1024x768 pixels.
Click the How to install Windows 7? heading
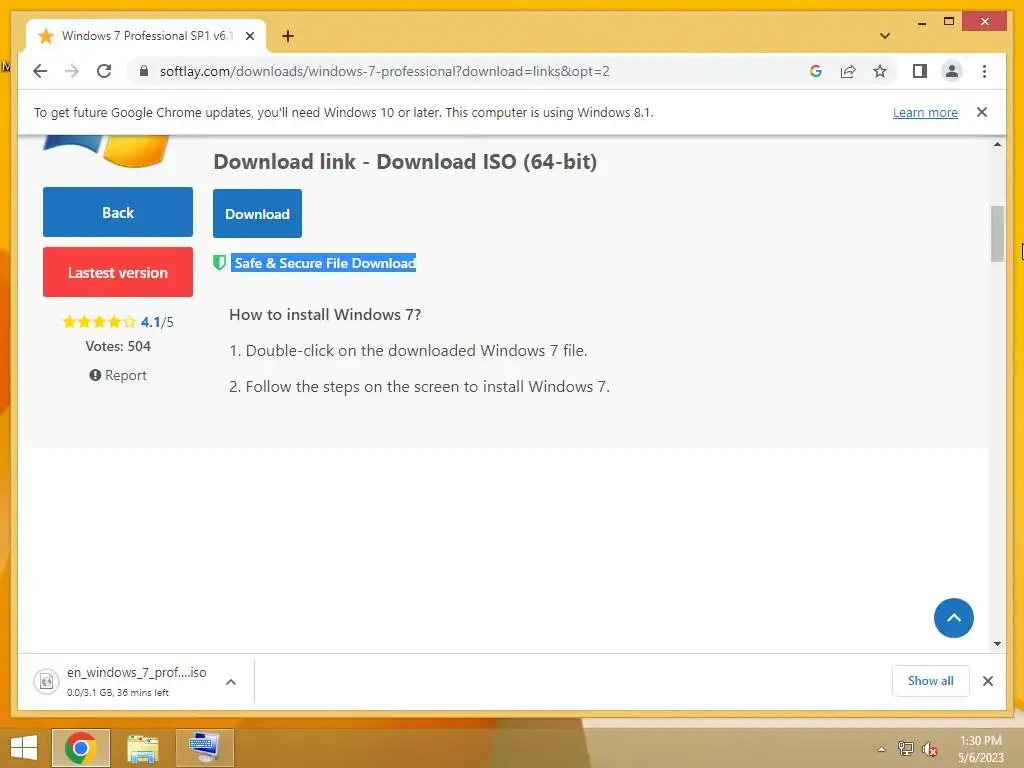click(325, 315)
